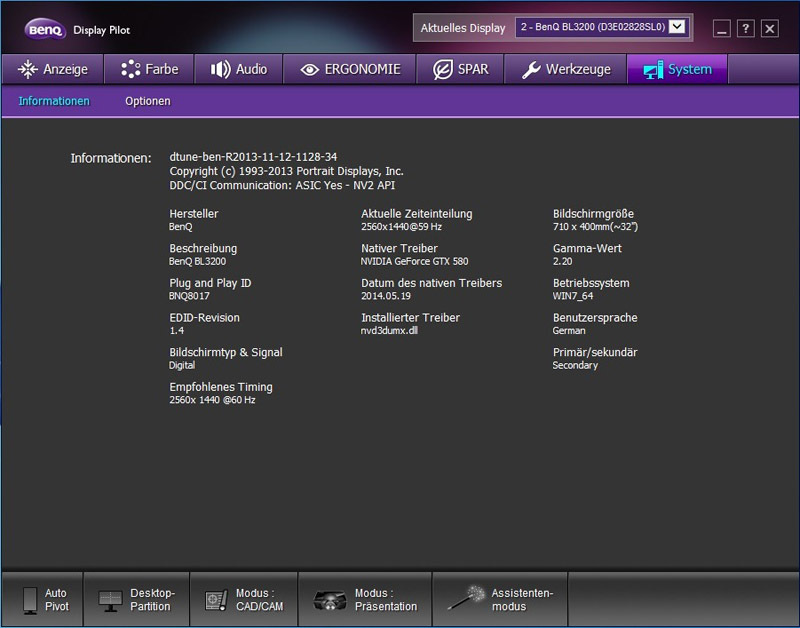Viewport: 800px width, 628px height.
Task: Click the Präsentation projector icon
Action: 330,600
